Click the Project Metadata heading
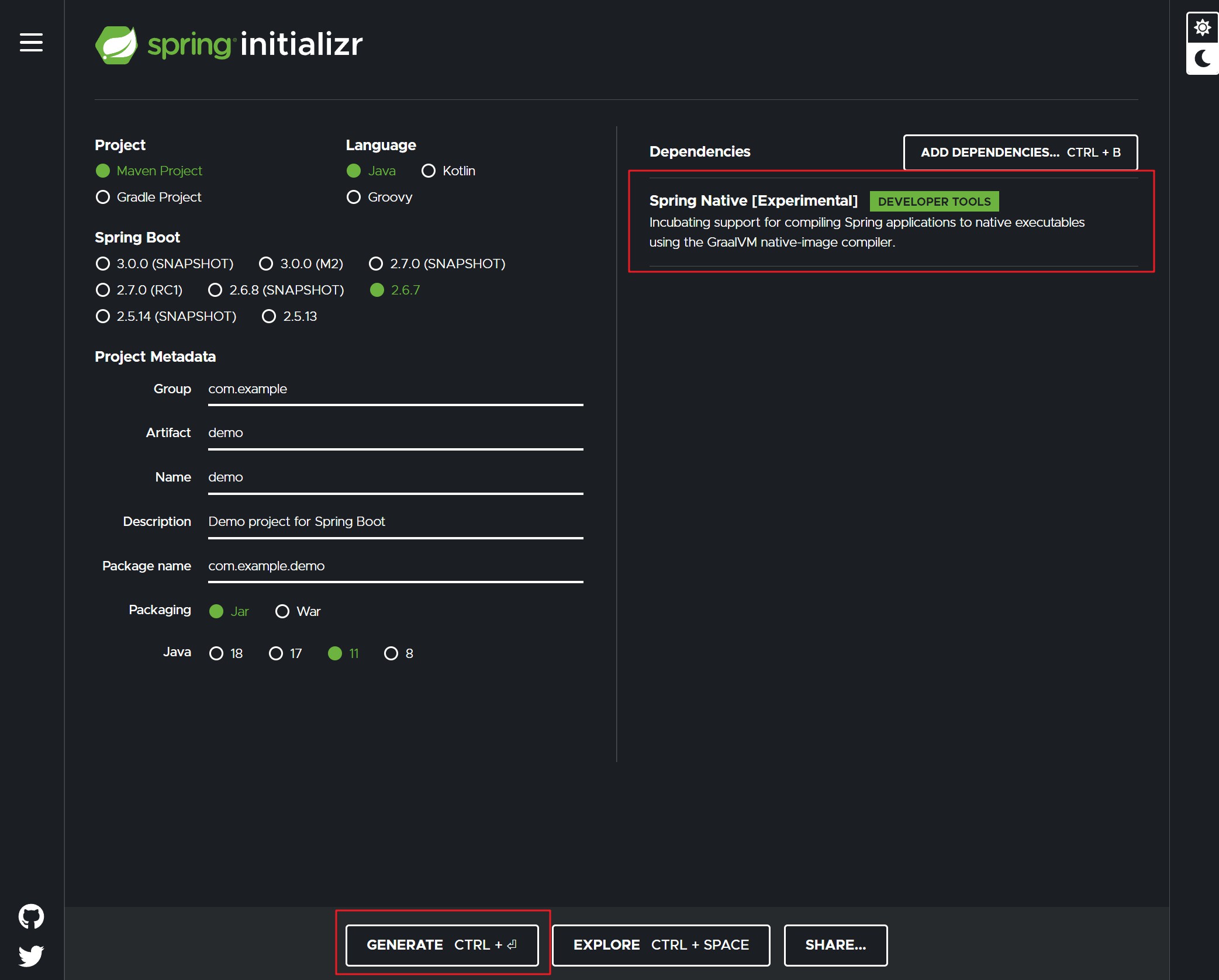Screen dimensions: 1219x980 (155, 356)
